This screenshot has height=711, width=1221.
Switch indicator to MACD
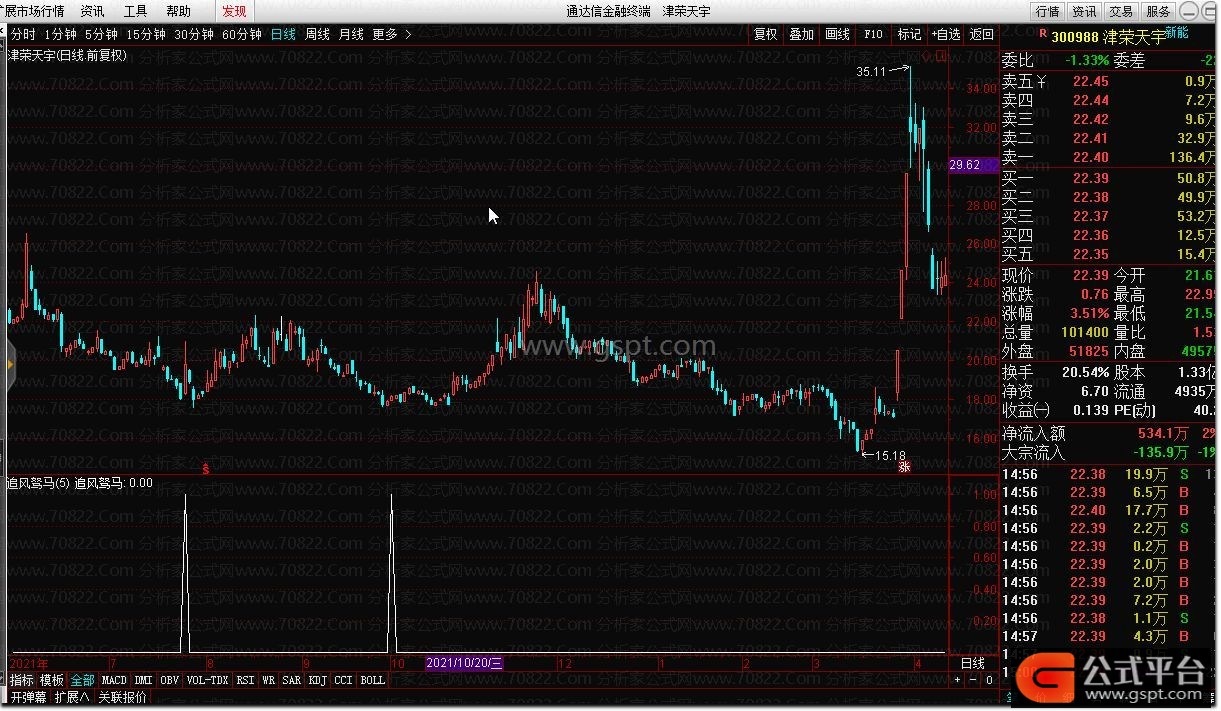pos(114,680)
